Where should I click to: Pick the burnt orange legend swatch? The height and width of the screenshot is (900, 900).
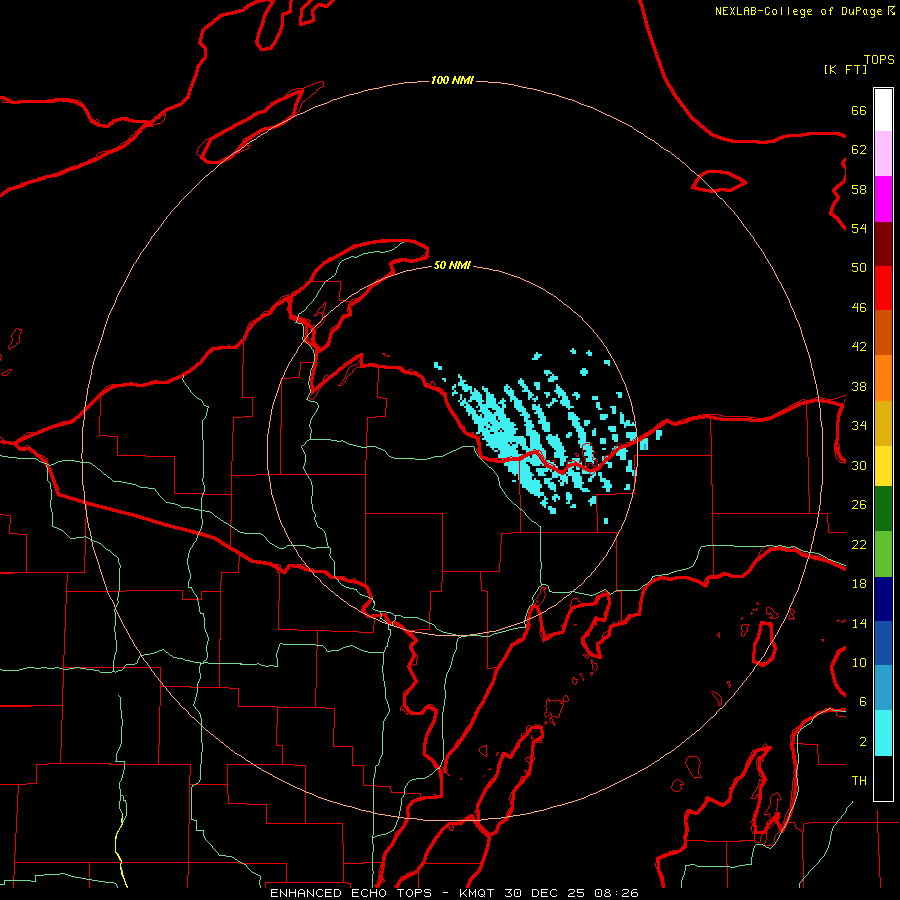click(883, 332)
